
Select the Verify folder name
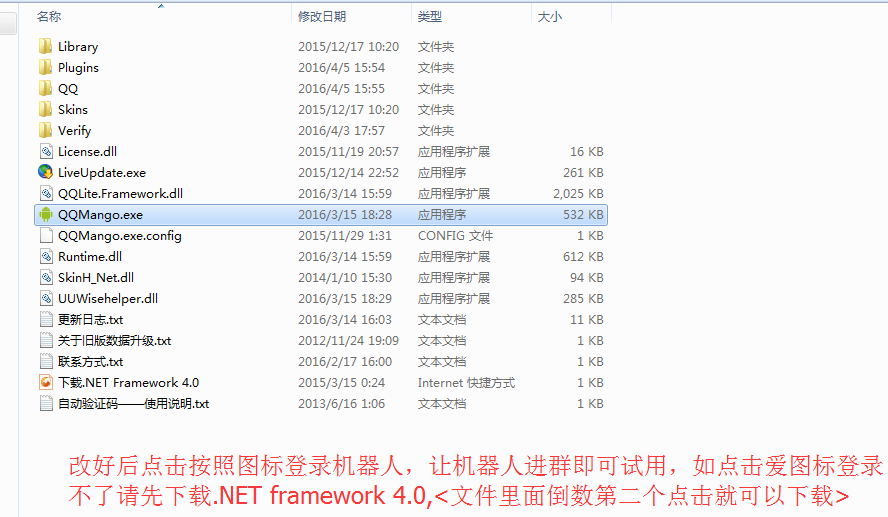tap(74, 130)
